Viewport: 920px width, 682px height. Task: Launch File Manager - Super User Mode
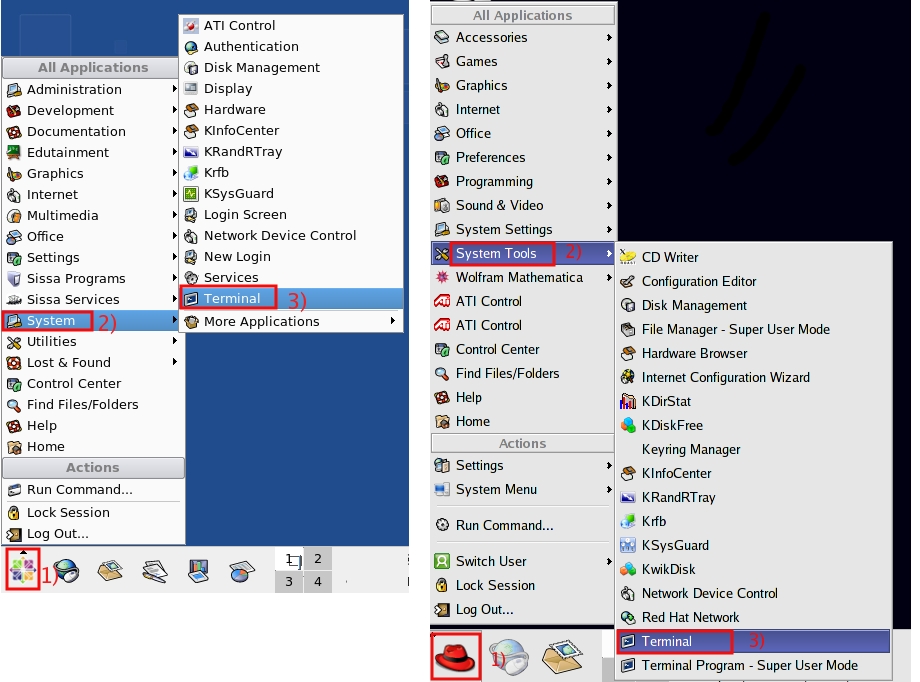[x=754, y=329]
